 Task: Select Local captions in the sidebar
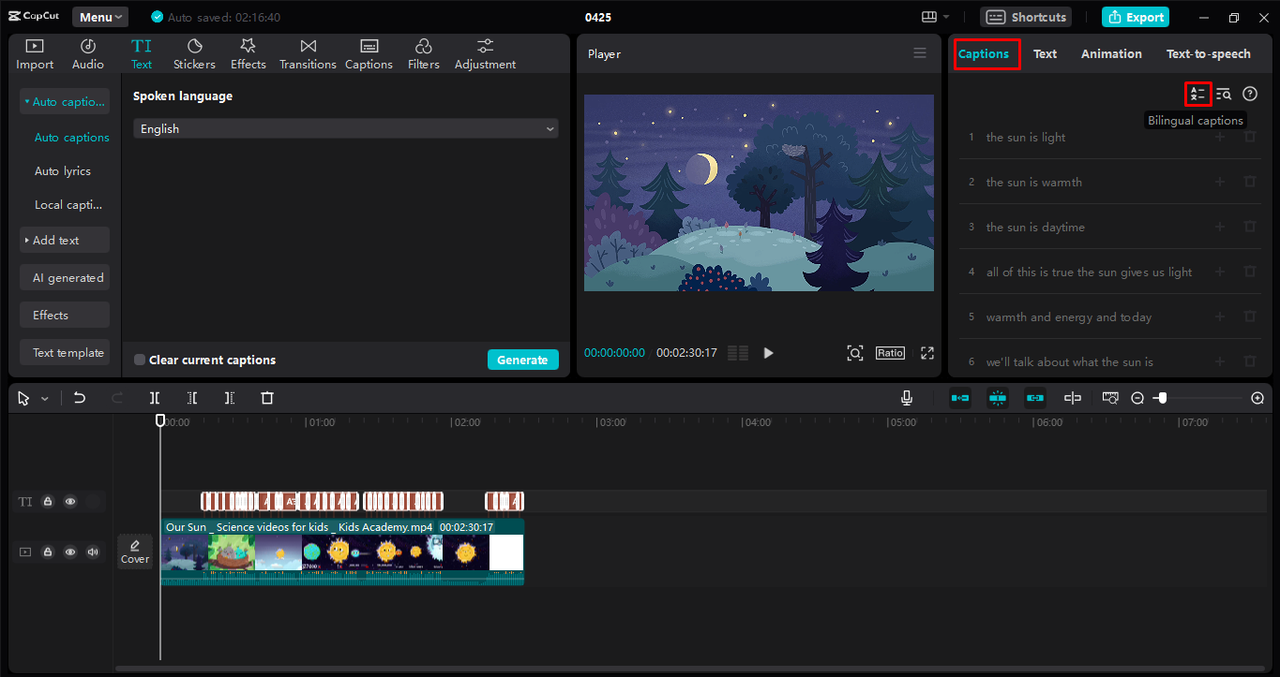coord(69,205)
